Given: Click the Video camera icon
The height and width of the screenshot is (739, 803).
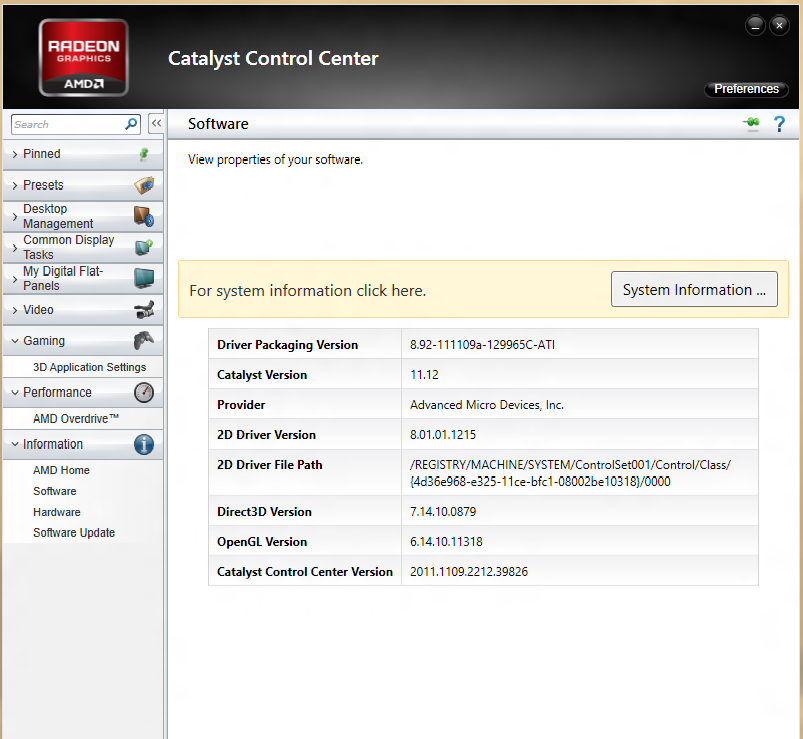Looking at the screenshot, I should coord(144,309).
